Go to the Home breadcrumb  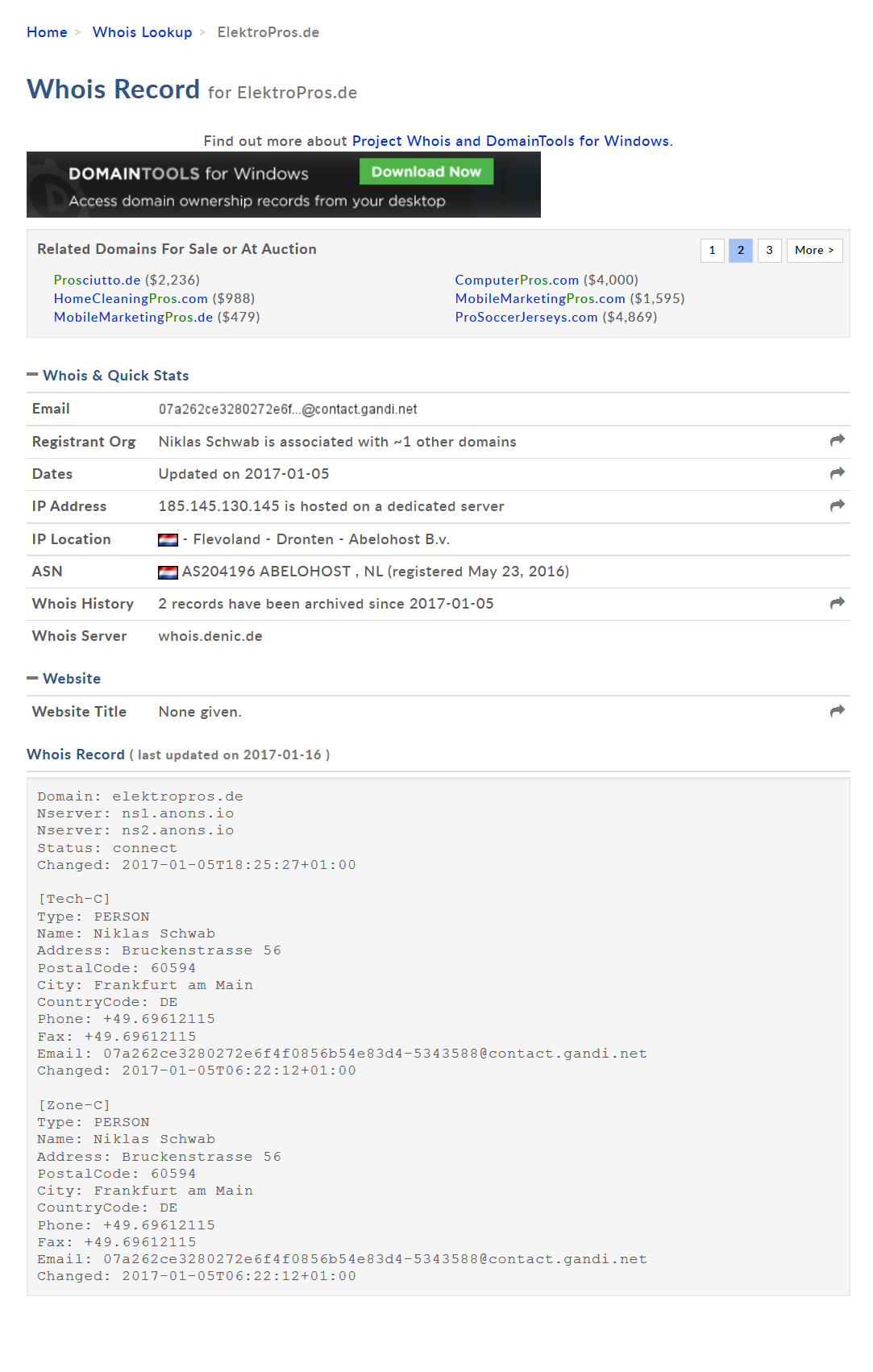coord(47,32)
